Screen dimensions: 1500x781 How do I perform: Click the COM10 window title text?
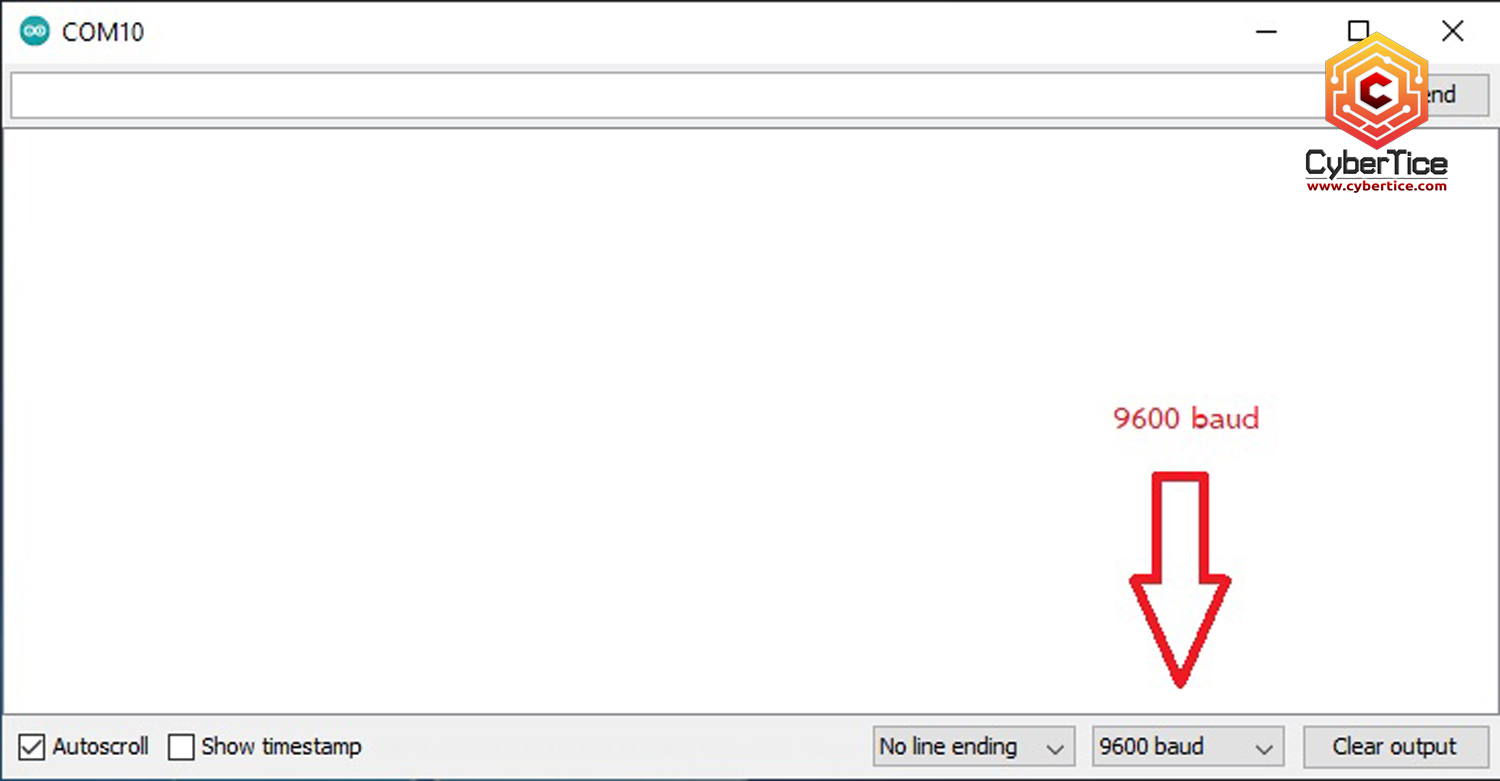point(103,32)
